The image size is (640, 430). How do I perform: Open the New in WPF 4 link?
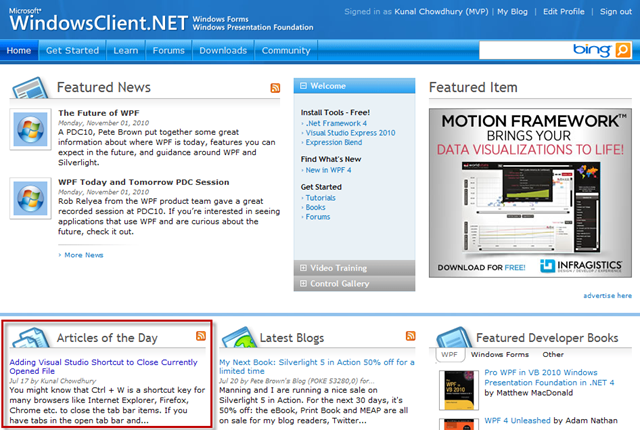click(x=329, y=170)
